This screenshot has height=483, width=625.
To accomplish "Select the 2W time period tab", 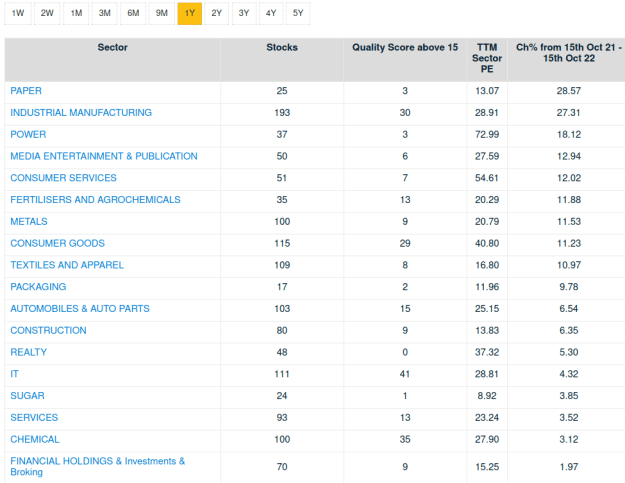I will tap(47, 13).
